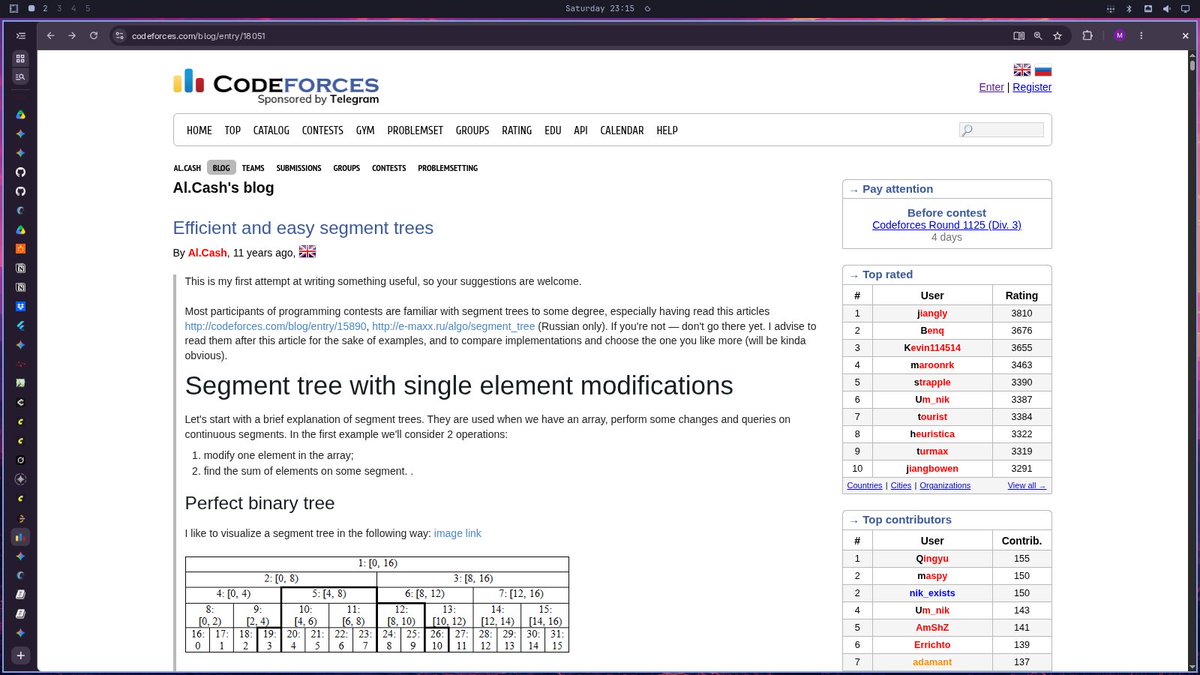Open the HELP menu item
The image size is (1200, 675).
[667, 130]
